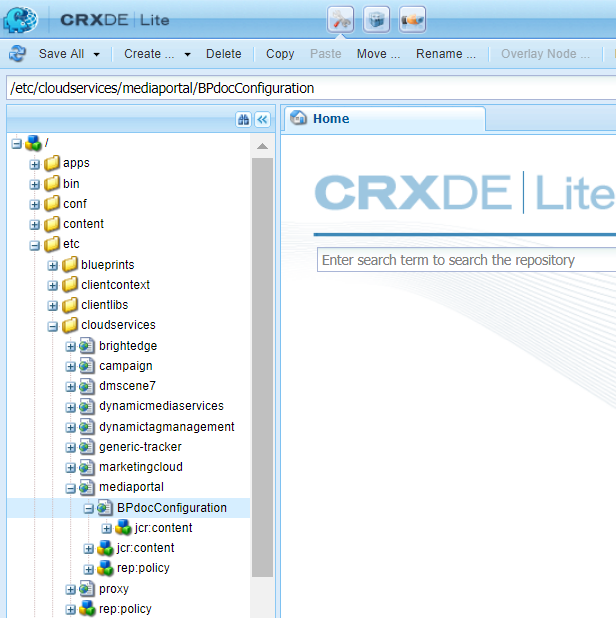This screenshot has width=616, height=618.
Task: Open the Package manager box icon
Action: pyautogui.click(x=376, y=19)
